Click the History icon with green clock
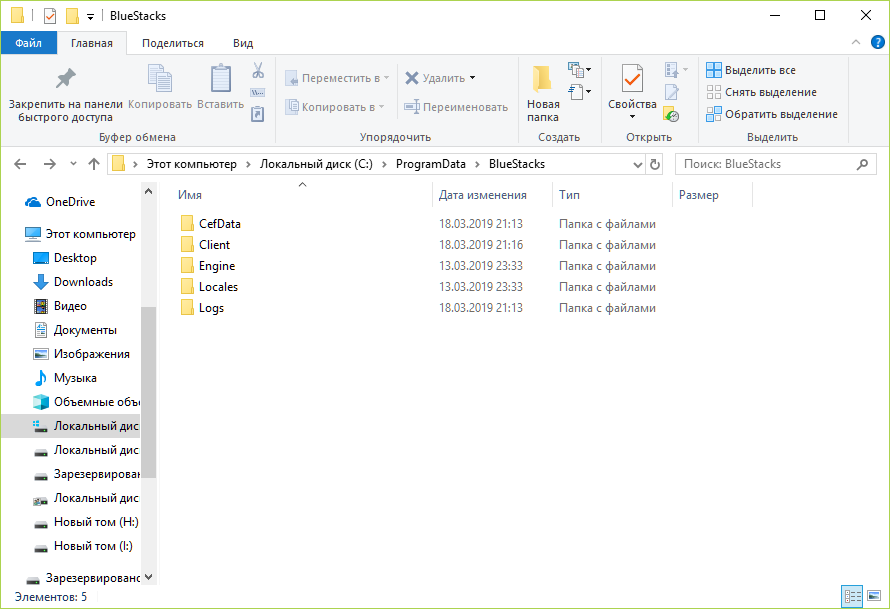 point(671,114)
